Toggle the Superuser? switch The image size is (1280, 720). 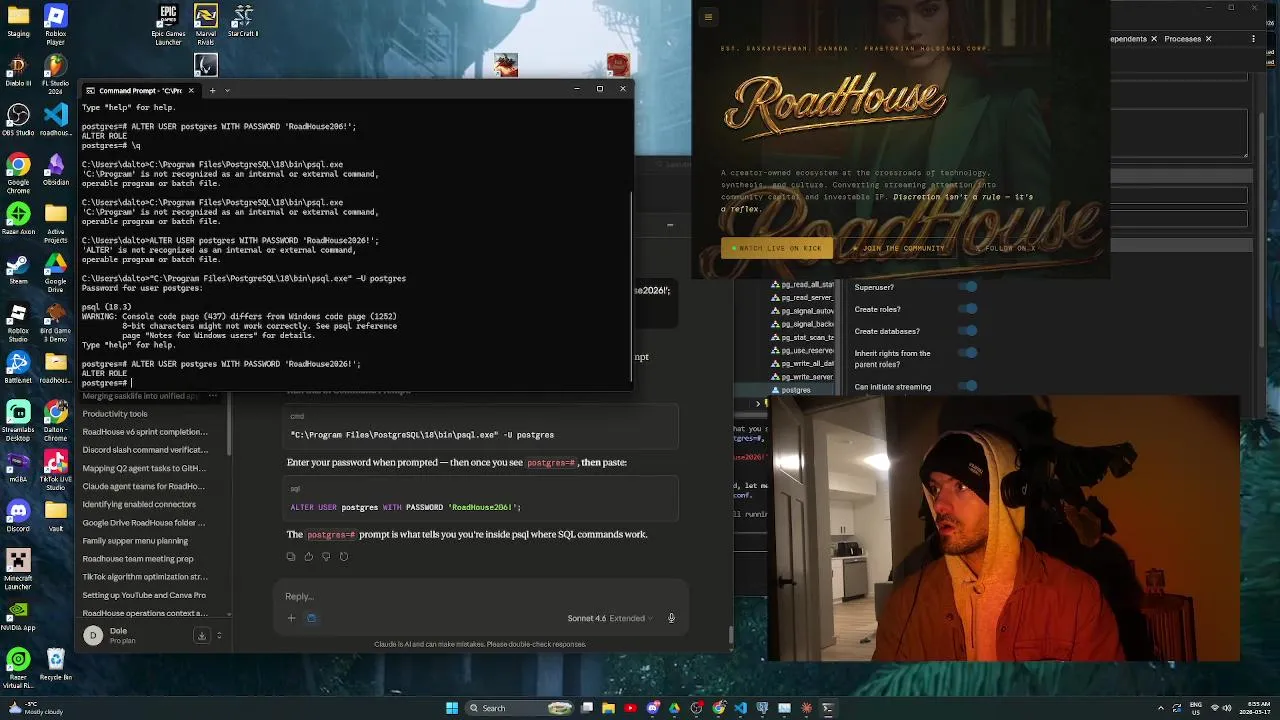968,287
